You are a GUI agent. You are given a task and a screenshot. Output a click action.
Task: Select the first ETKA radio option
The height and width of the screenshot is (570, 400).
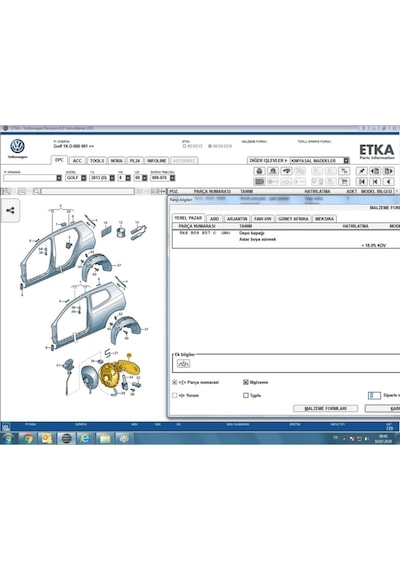(184, 146)
